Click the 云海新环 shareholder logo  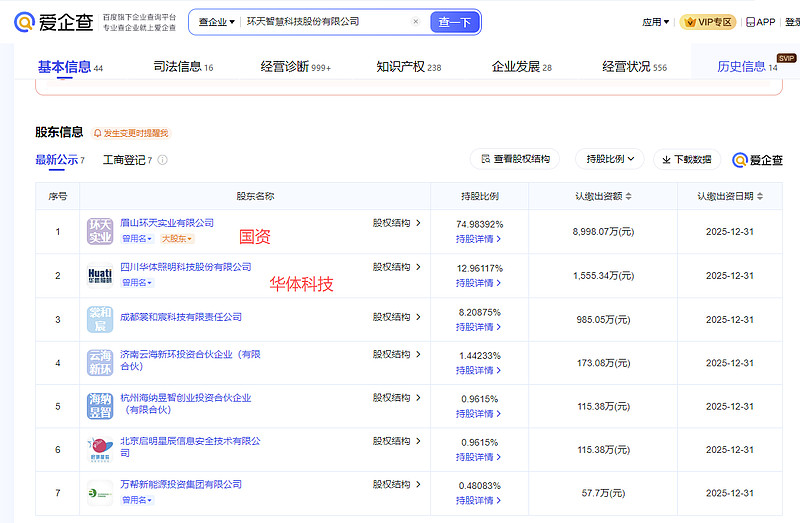(100, 362)
